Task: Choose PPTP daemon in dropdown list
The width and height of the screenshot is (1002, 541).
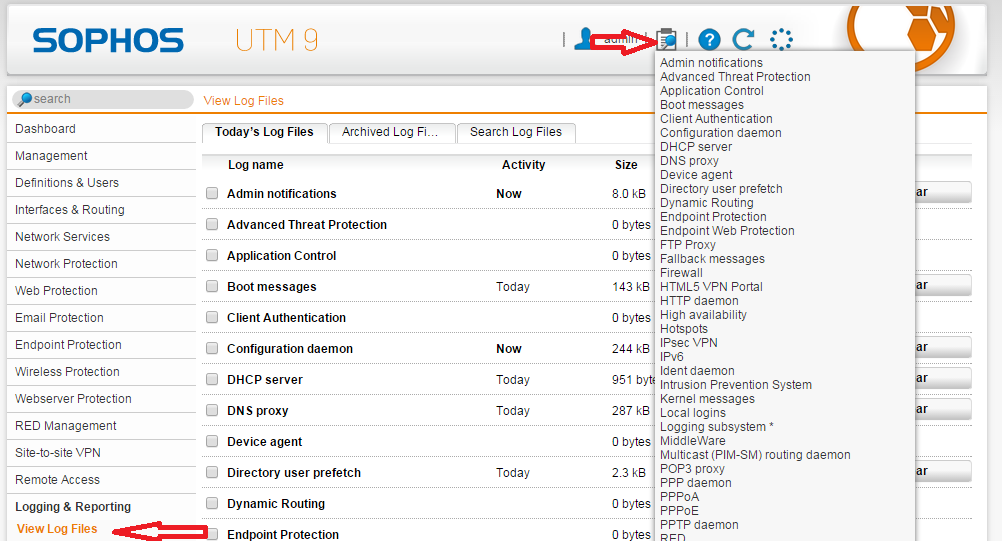Action: point(699,525)
